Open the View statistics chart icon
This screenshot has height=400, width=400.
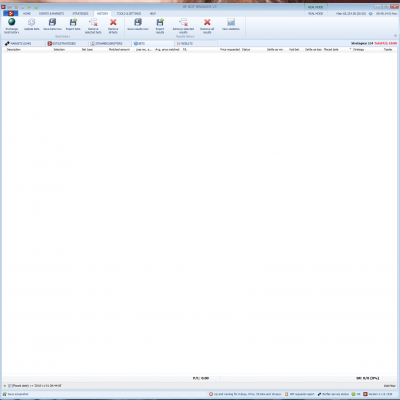(x=231, y=22)
